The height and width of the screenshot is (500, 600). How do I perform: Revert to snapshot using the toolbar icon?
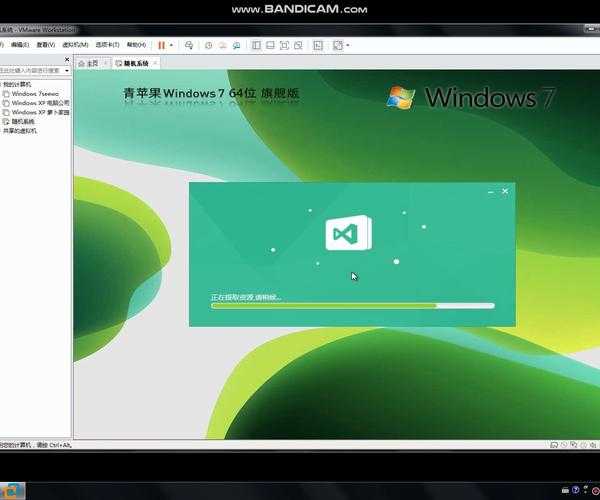pyautogui.click(x=223, y=45)
